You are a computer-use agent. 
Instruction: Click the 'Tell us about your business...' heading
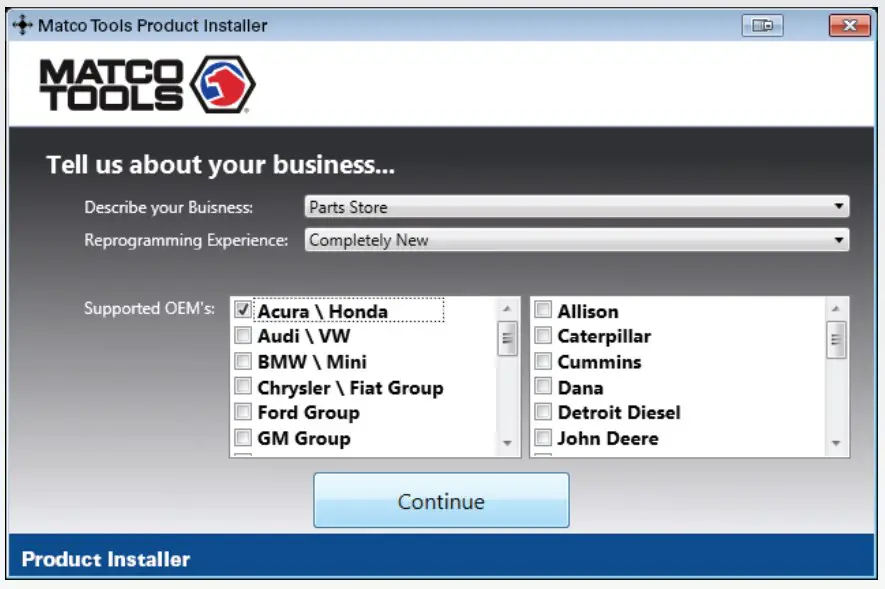point(220,165)
